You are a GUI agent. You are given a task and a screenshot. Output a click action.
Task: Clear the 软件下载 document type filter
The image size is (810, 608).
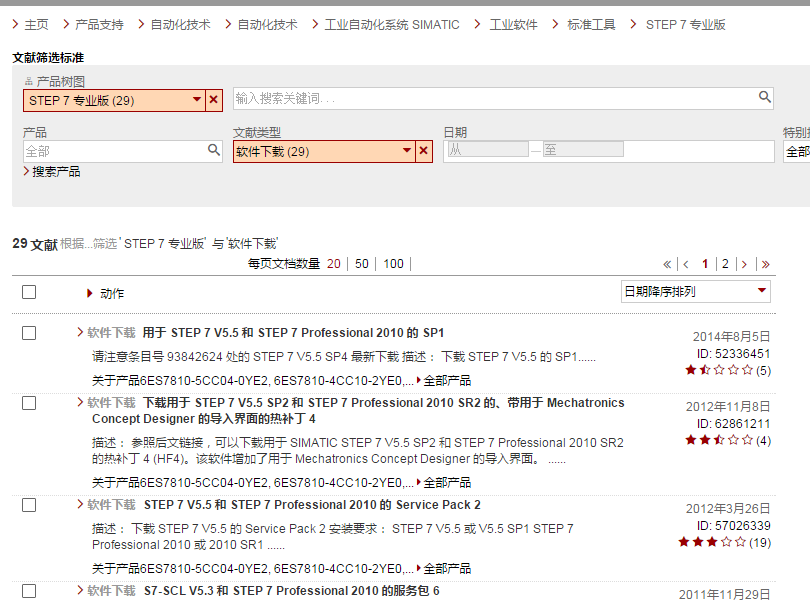coord(424,151)
